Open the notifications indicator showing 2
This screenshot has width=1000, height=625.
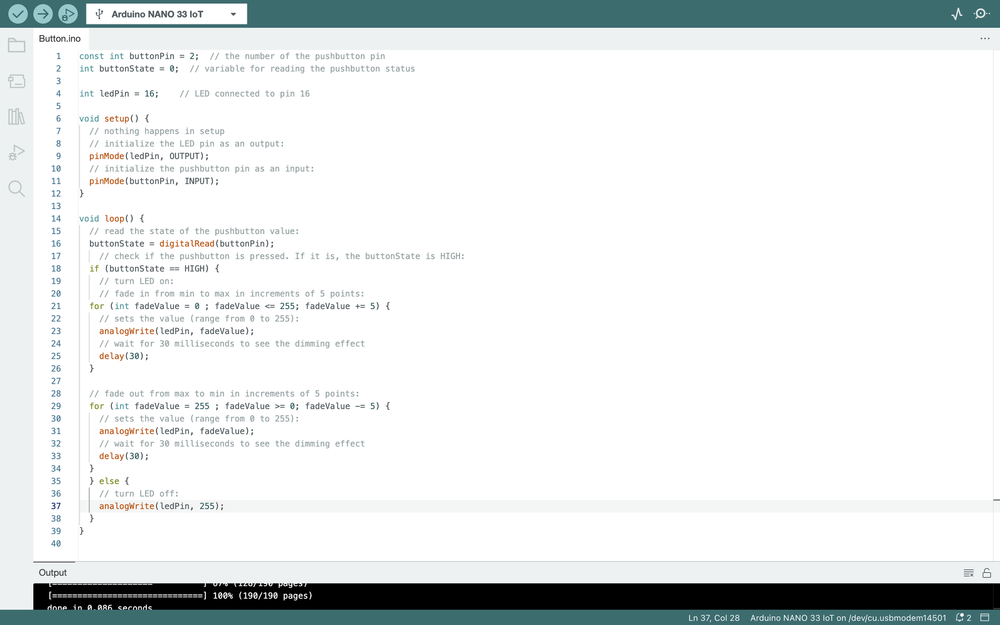[964, 618]
